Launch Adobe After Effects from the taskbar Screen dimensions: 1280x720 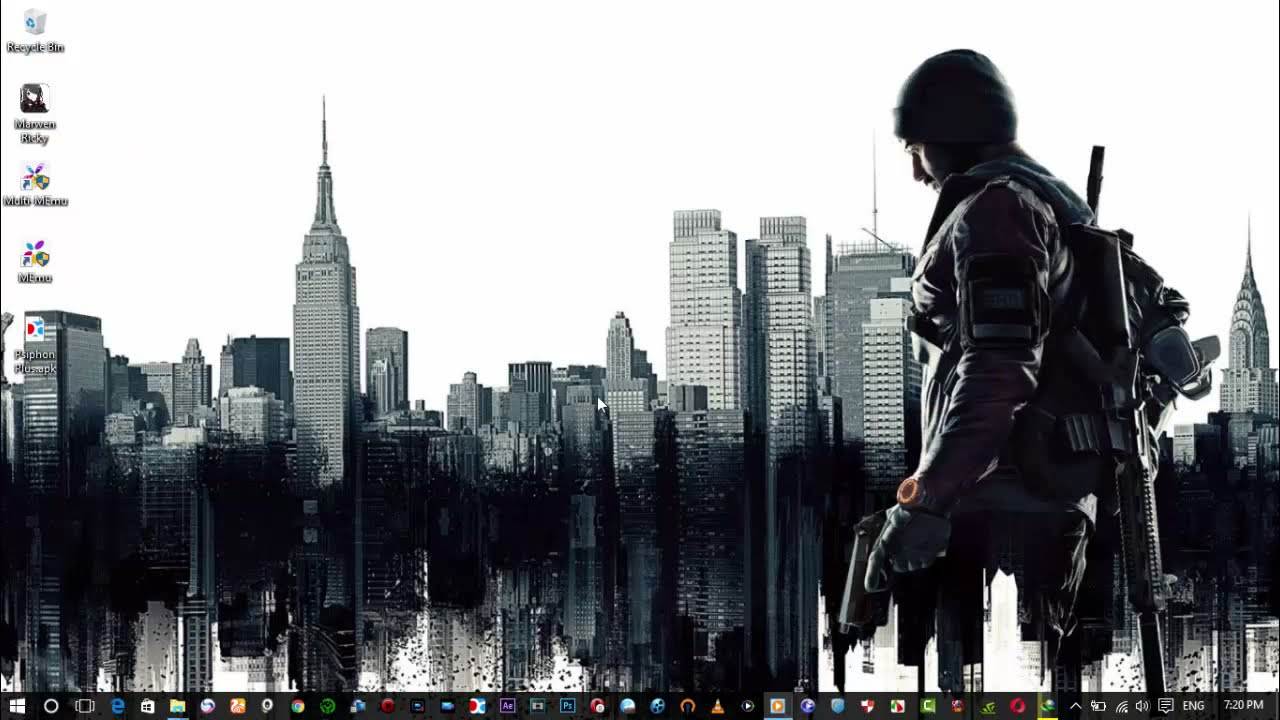(x=508, y=706)
